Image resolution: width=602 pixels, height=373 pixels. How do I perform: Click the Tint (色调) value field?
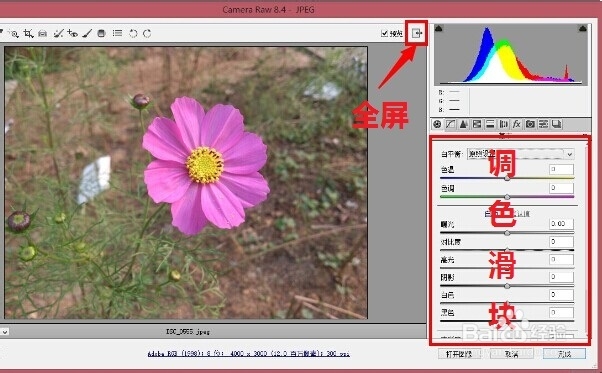click(x=561, y=188)
